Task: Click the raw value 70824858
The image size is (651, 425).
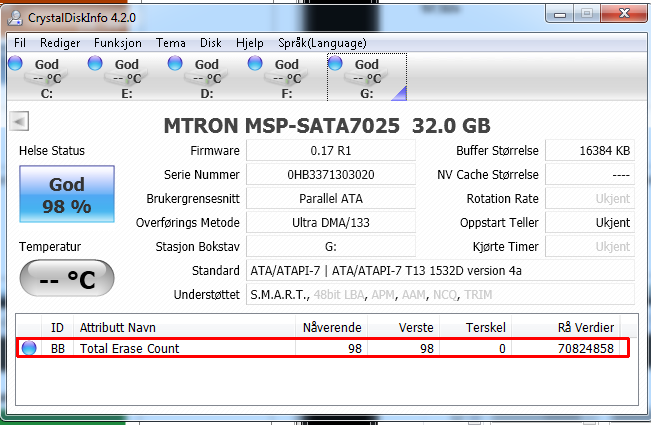Action: pos(585,348)
